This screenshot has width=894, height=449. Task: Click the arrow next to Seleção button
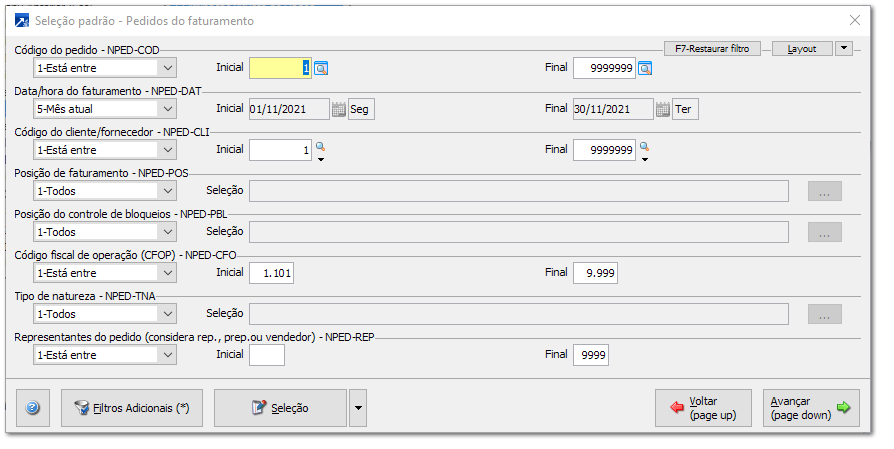358,408
